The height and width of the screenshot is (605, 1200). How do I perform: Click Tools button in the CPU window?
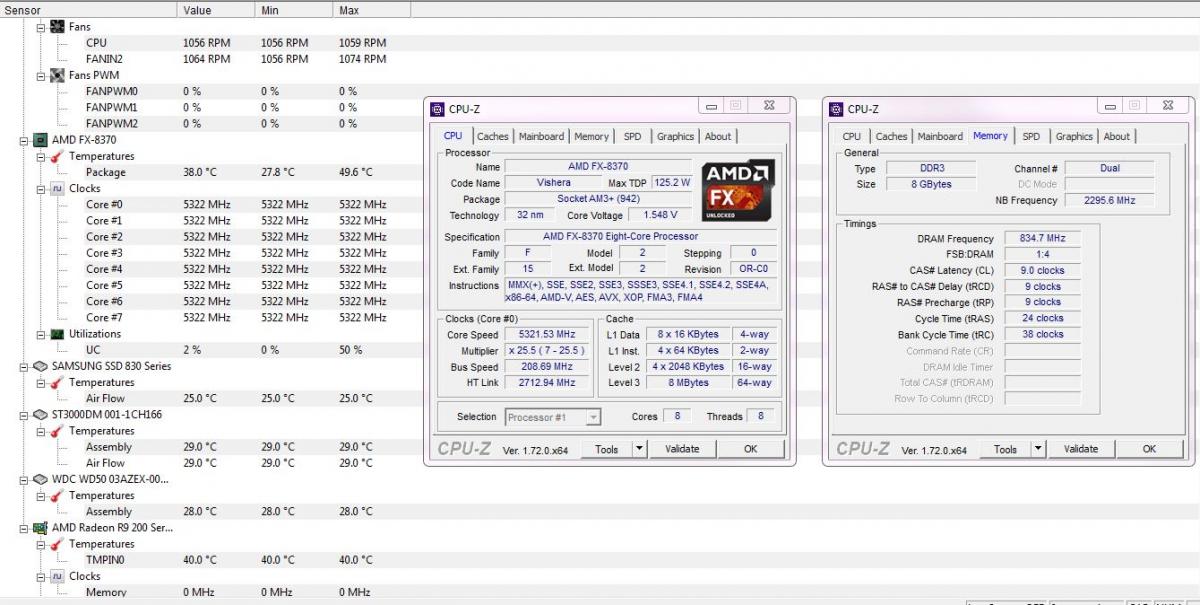[x=607, y=449]
